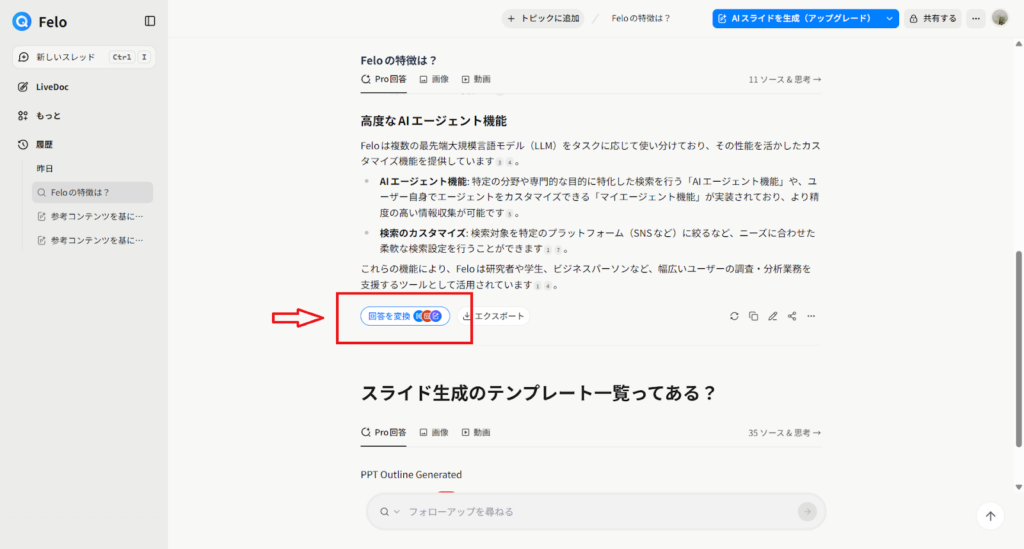
Task: Click the vertical scrollbar thumb
Action: click(x=1019, y=349)
